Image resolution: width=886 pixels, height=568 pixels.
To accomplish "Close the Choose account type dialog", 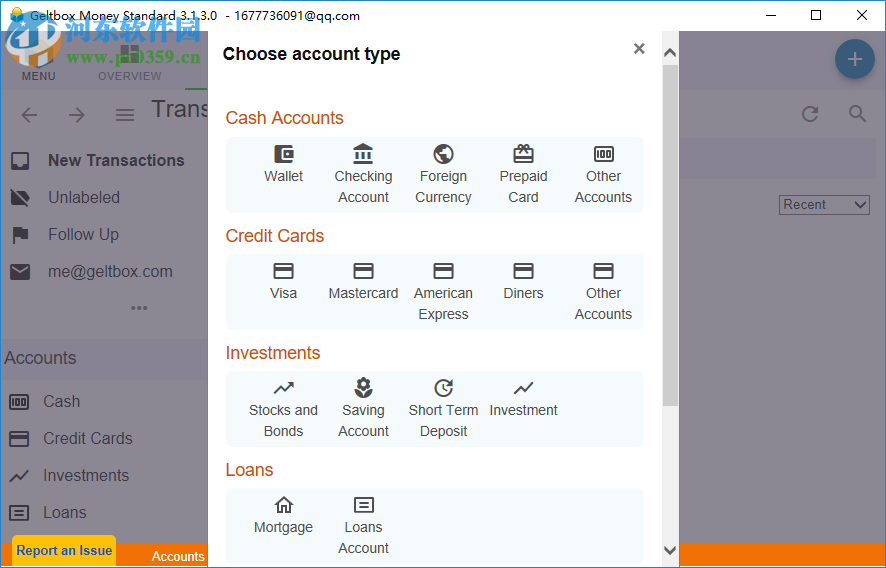I will [x=639, y=49].
